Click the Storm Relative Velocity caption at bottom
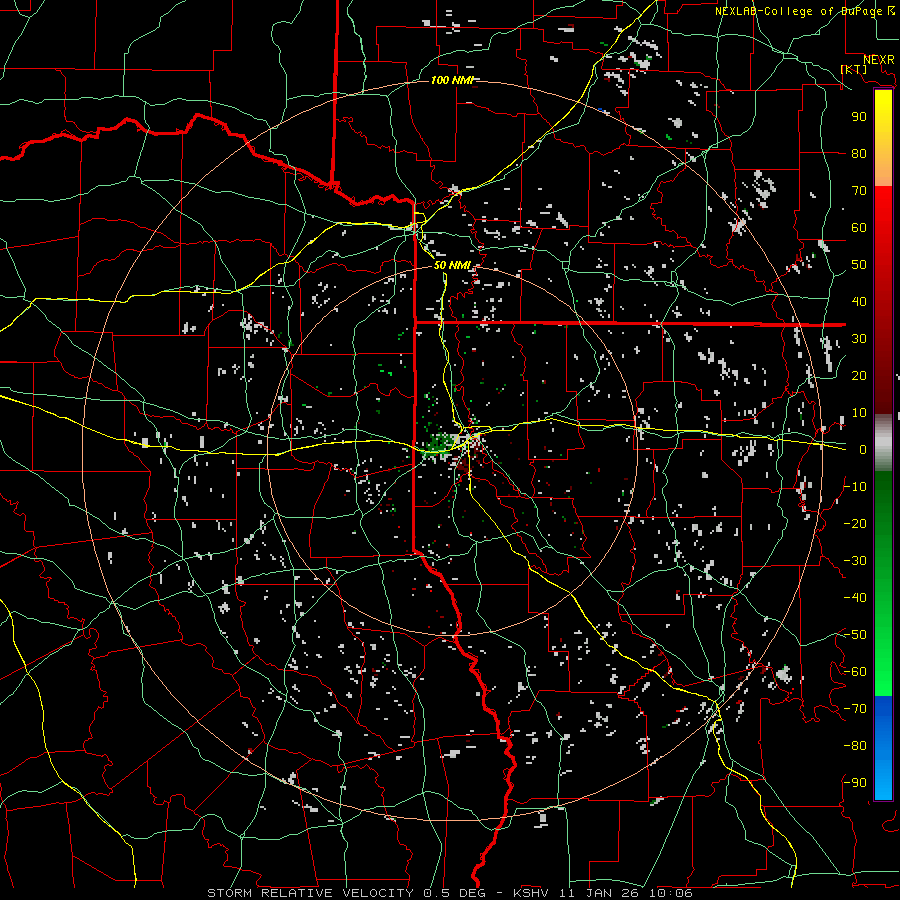 pos(449,893)
